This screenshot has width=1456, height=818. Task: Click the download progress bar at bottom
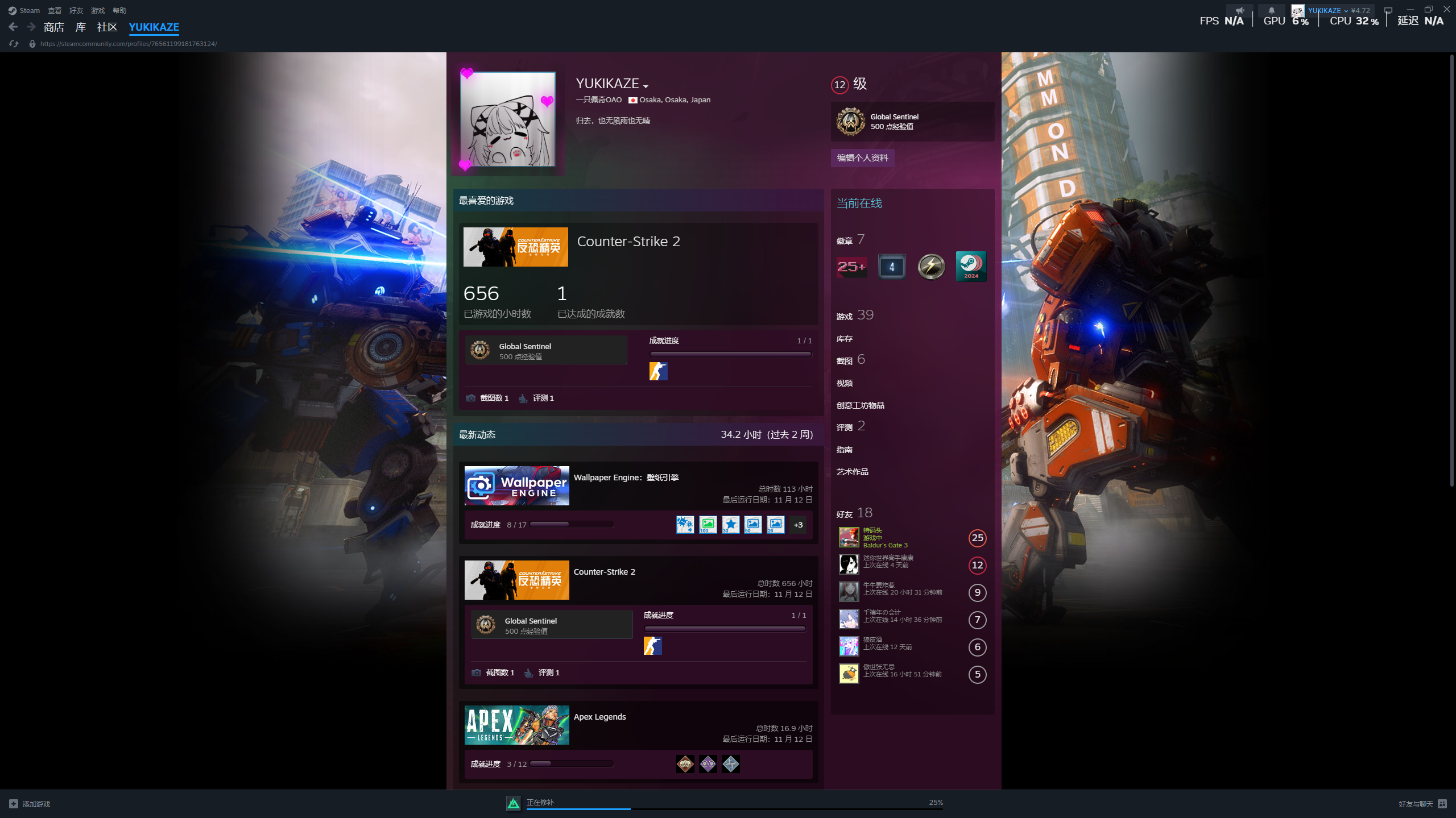coord(734,808)
